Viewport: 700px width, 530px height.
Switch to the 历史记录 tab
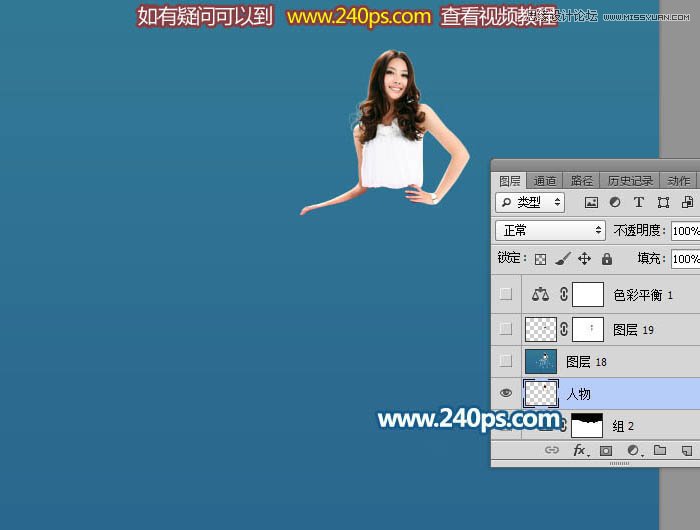[x=630, y=181]
